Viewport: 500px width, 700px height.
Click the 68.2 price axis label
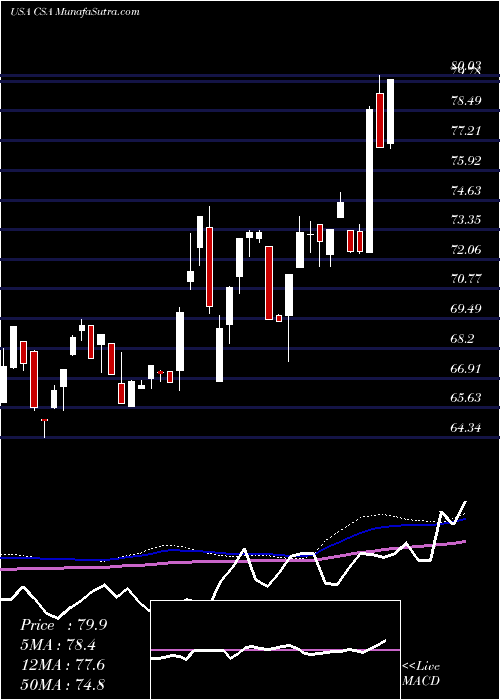point(464,338)
